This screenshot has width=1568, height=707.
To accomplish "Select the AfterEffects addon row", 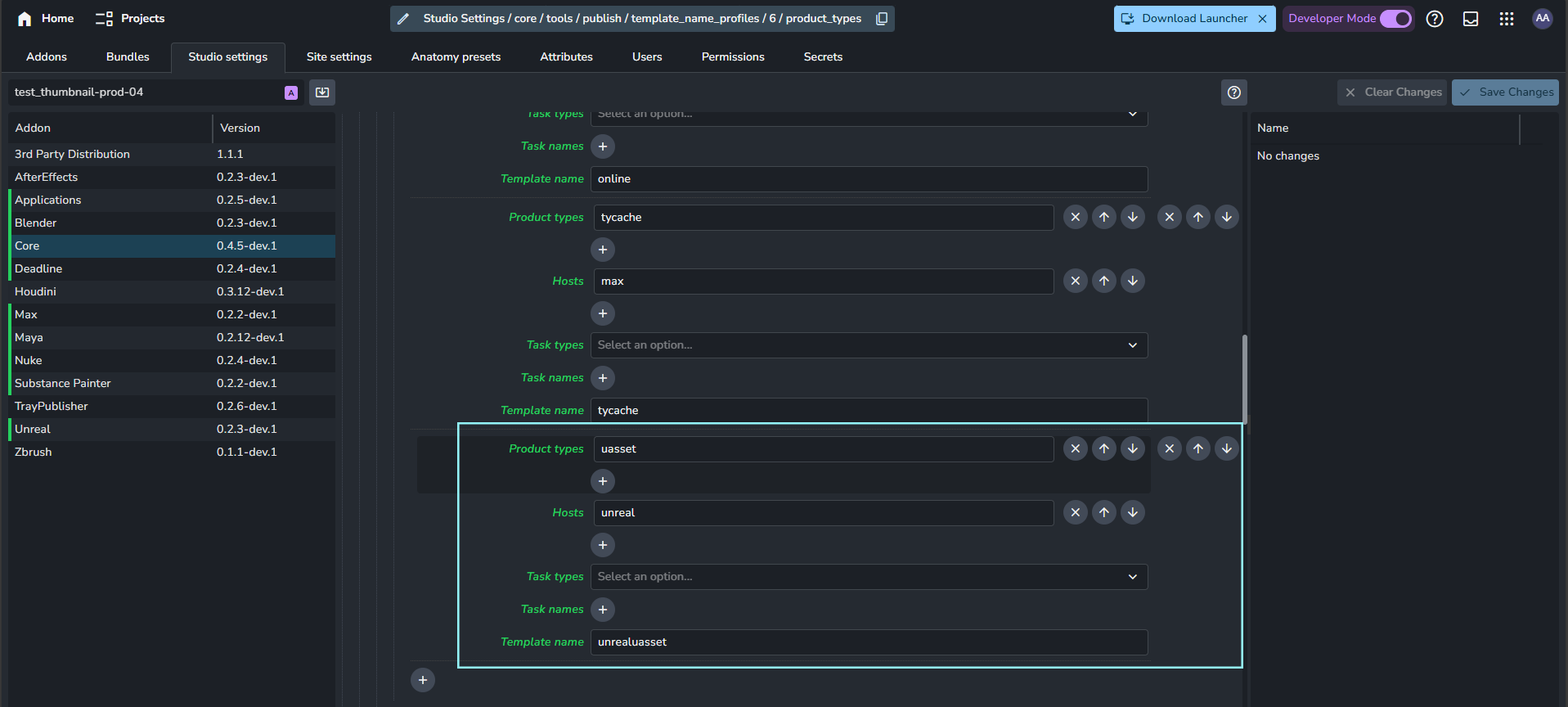I will (x=172, y=178).
